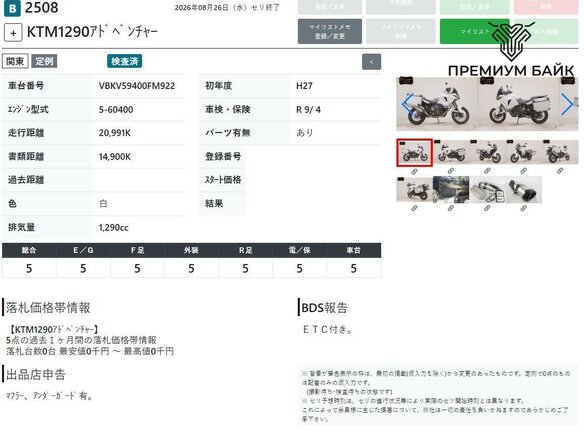
Task: Select the dark engine close-up thumbnail
Action: [x=451, y=190]
